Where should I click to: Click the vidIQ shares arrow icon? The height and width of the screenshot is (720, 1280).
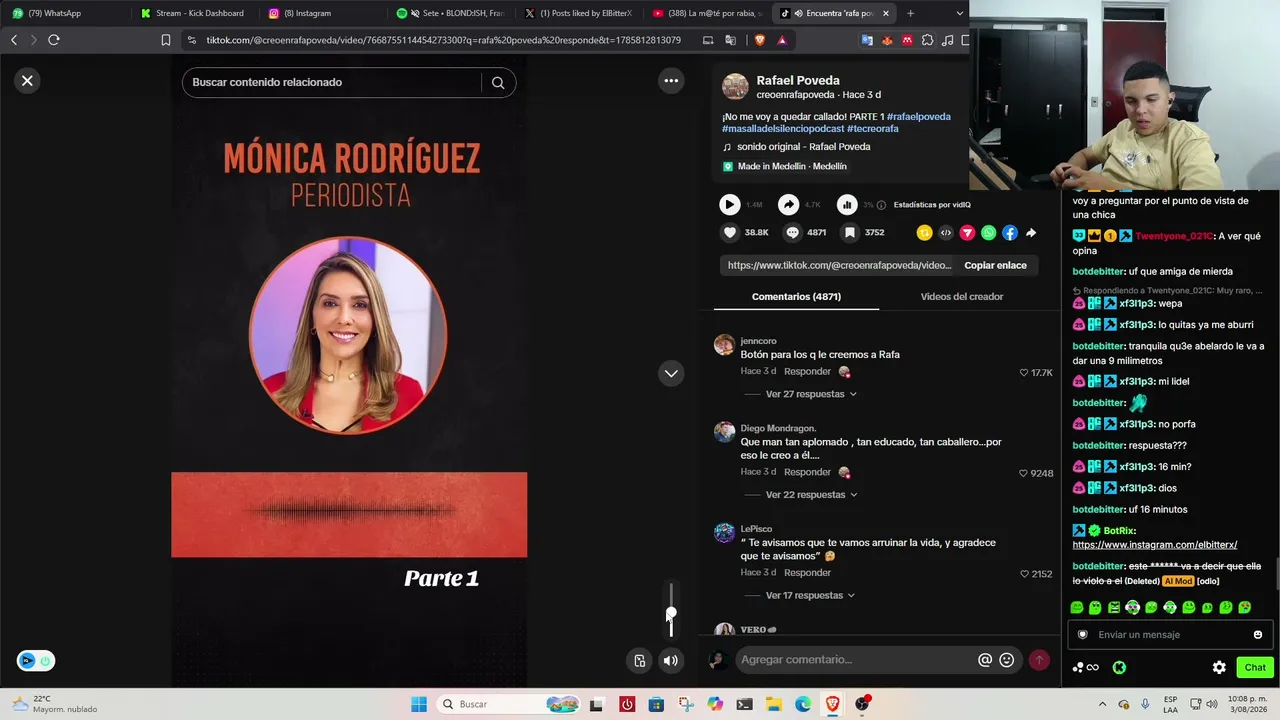[789, 205]
